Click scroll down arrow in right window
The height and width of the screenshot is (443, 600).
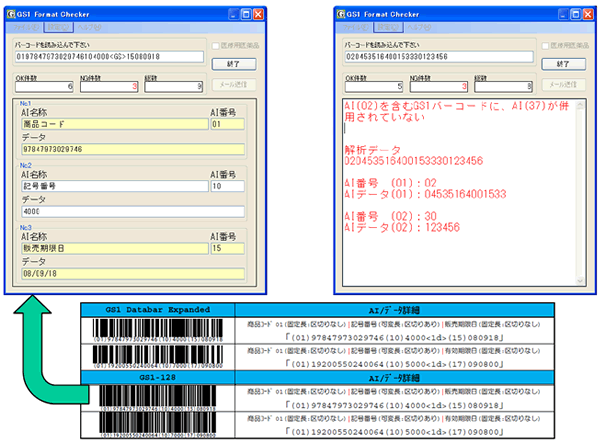tap(580, 281)
